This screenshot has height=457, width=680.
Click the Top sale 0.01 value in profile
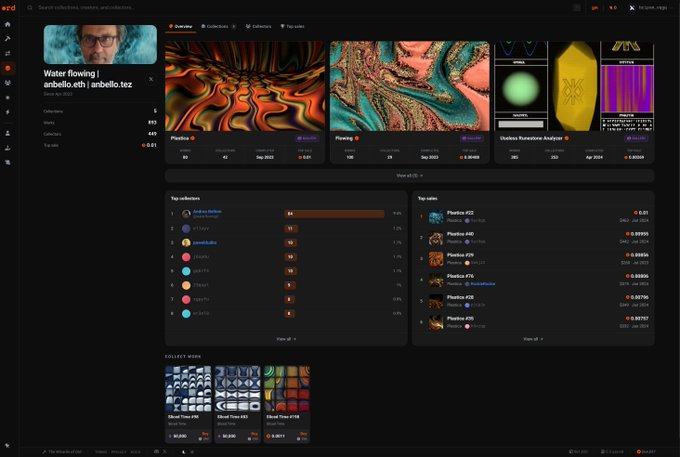tap(149, 145)
